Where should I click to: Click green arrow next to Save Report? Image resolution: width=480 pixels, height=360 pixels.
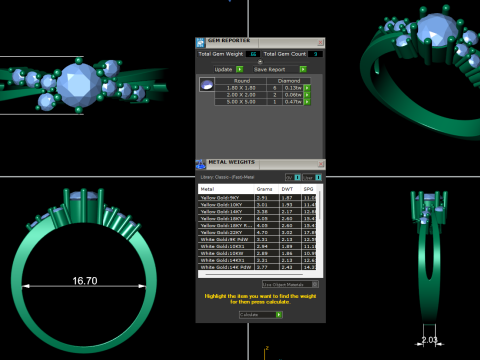[303, 69]
